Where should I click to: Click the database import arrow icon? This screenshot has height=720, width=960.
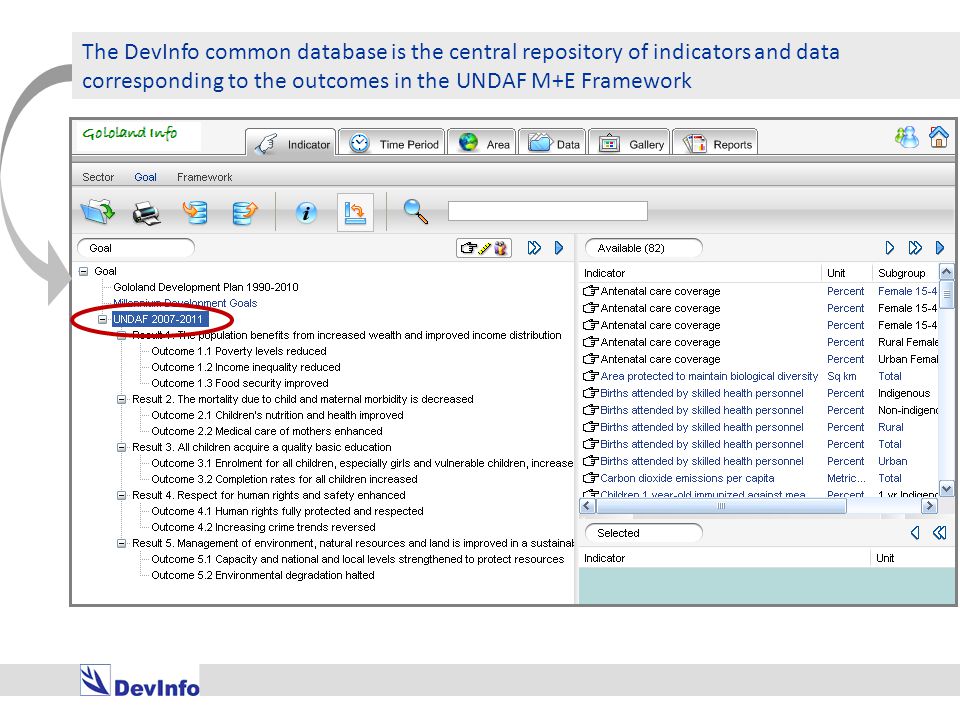click(196, 212)
